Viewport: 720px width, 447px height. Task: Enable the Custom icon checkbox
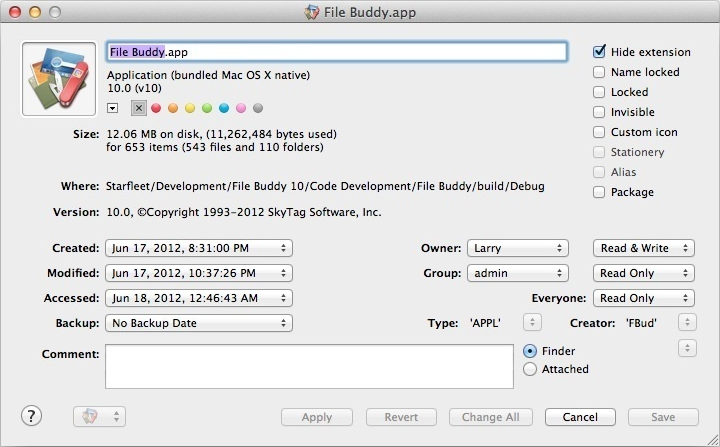click(x=599, y=132)
